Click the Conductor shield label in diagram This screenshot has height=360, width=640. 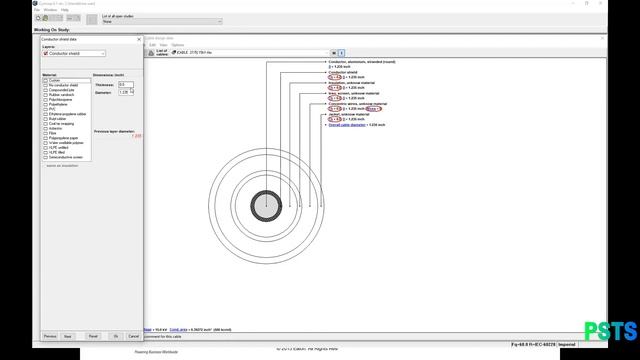point(343,72)
